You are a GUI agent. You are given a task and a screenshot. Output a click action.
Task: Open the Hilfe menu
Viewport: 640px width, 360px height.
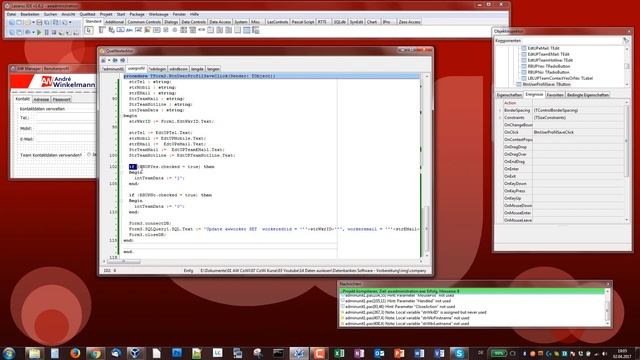194,14
